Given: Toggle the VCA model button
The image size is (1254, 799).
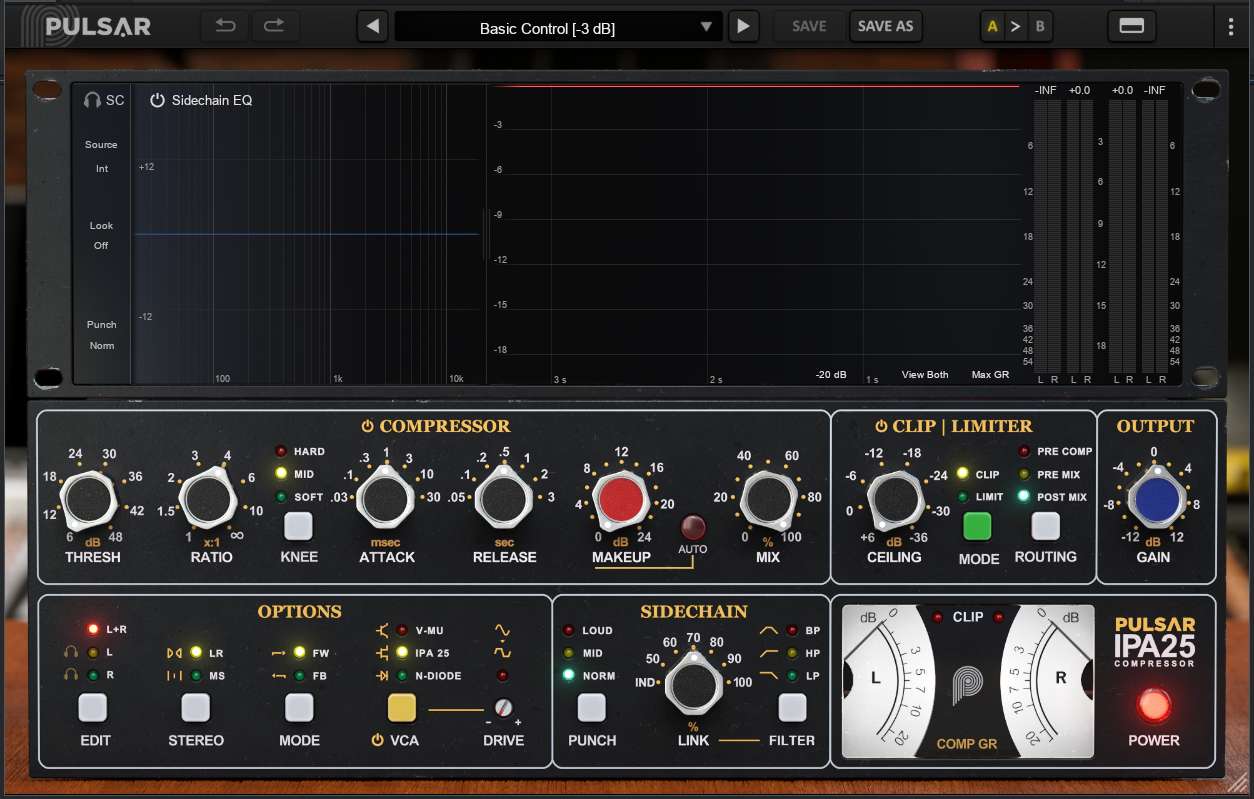Looking at the screenshot, I should [402, 708].
